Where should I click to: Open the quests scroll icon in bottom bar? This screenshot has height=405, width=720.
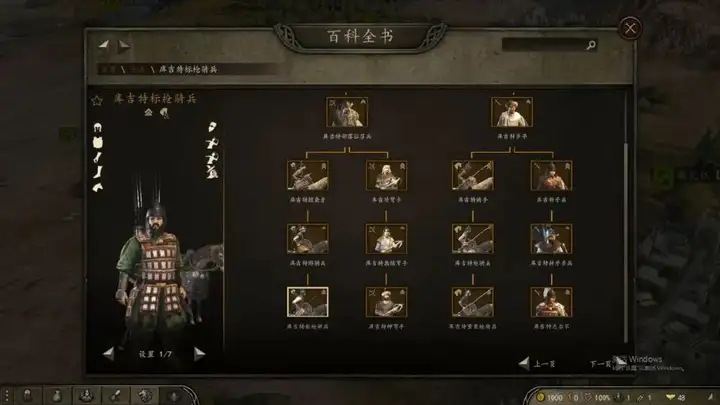tap(116, 395)
